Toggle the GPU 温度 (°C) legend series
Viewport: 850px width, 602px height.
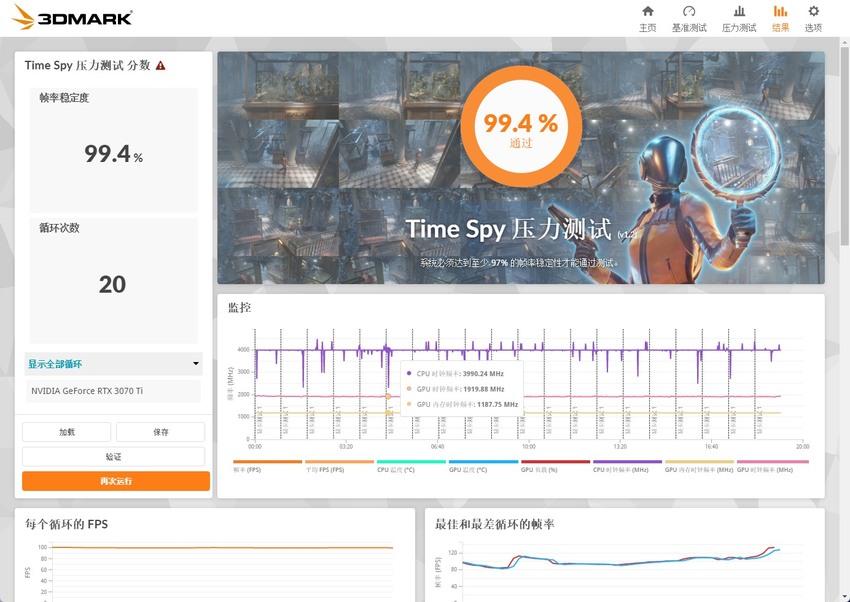(483, 467)
